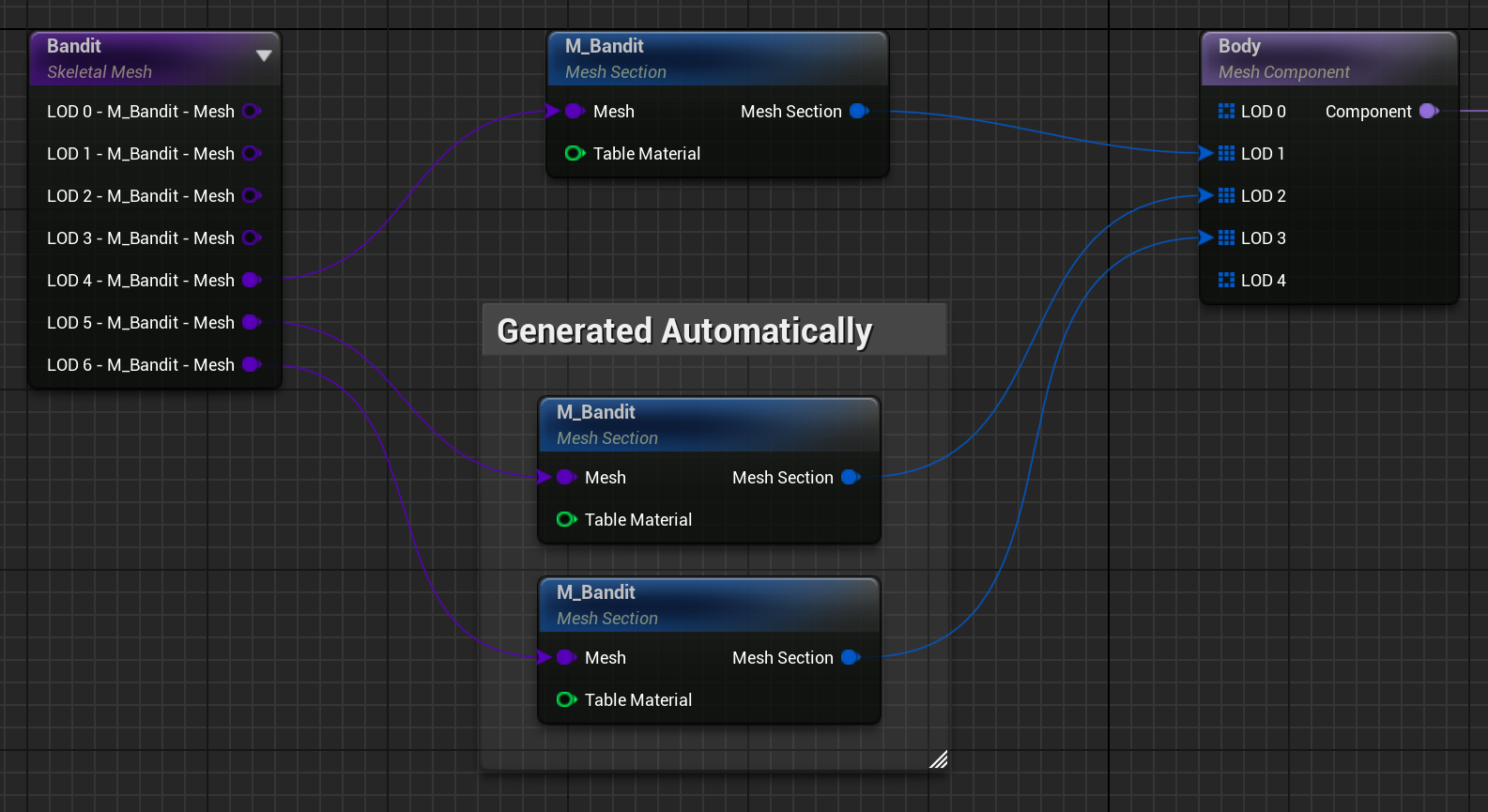Click 'Table Material' label on top M_Bandit node
Screen dimensions: 1488x812
point(647,153)
